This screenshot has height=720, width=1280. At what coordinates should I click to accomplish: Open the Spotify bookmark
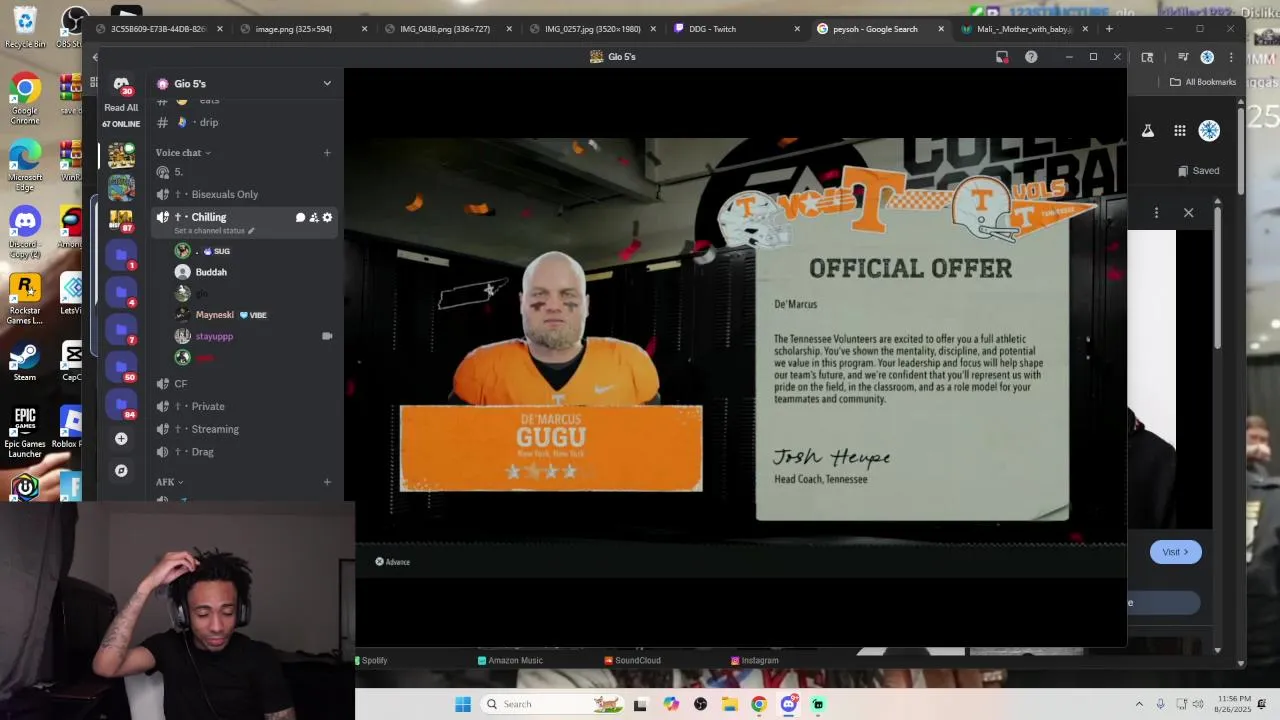[371, 660]
